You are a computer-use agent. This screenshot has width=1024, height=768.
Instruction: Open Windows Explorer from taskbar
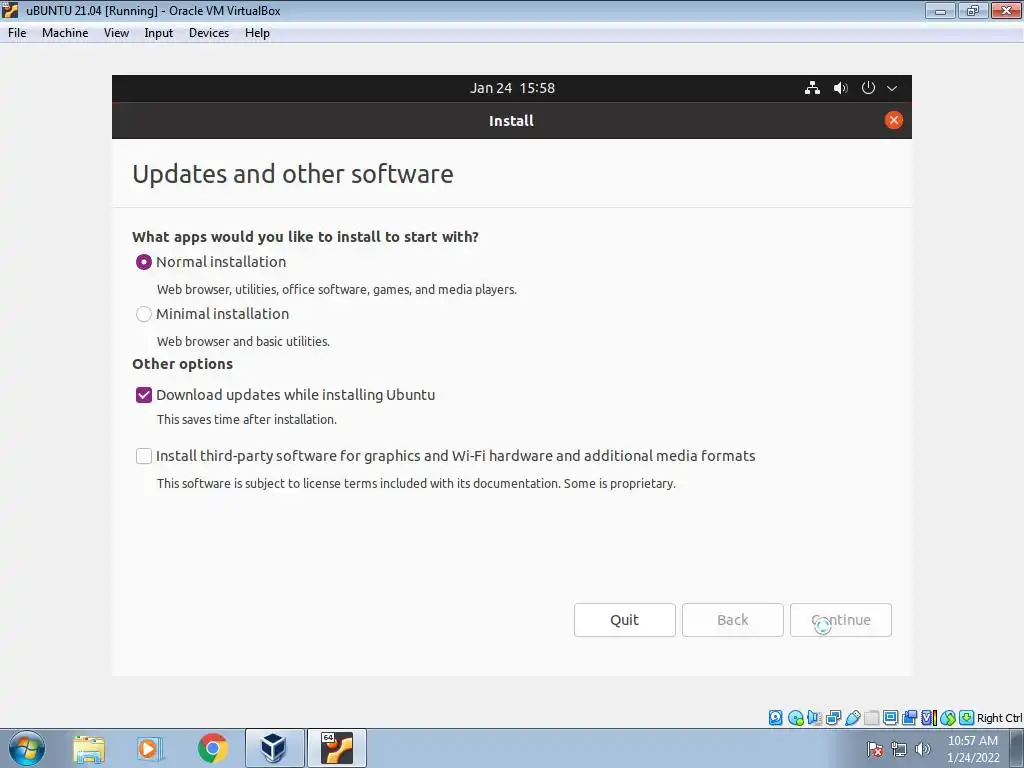point(89,748)
